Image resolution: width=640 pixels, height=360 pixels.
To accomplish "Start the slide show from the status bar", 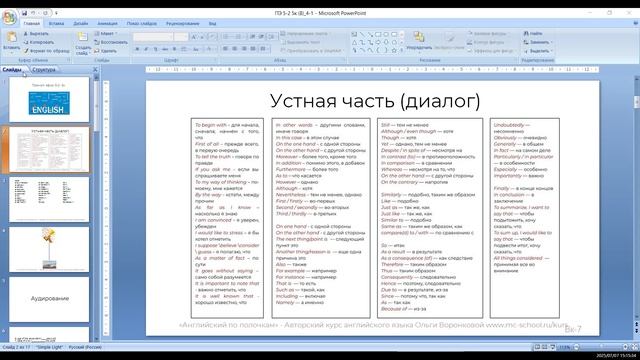I will click(552, 347).
